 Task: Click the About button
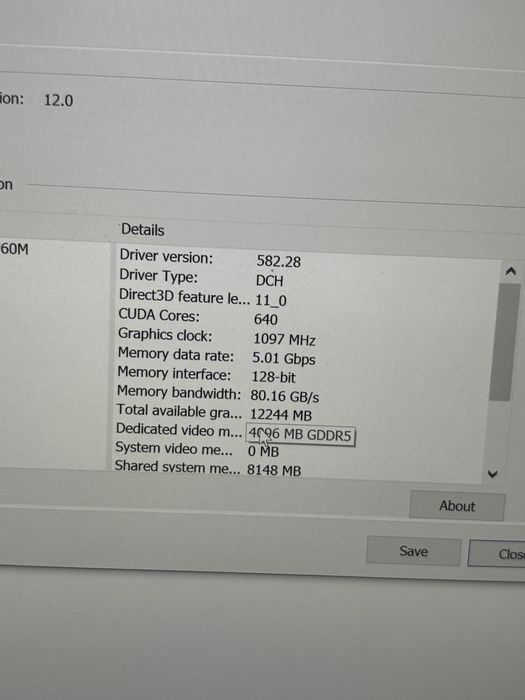[457, 506]
